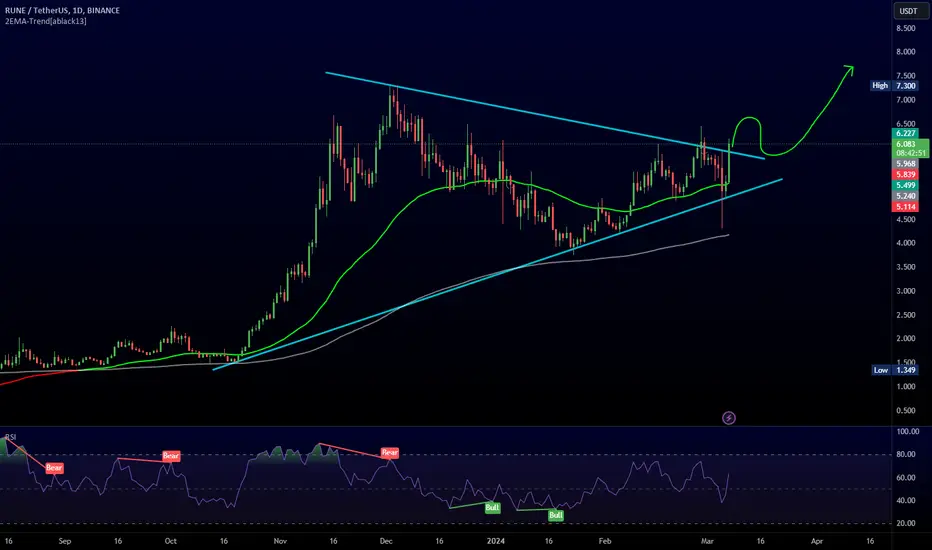932x550 pixels.
Task: Click the first Bull label before 2024
Action: click(492, 508)
